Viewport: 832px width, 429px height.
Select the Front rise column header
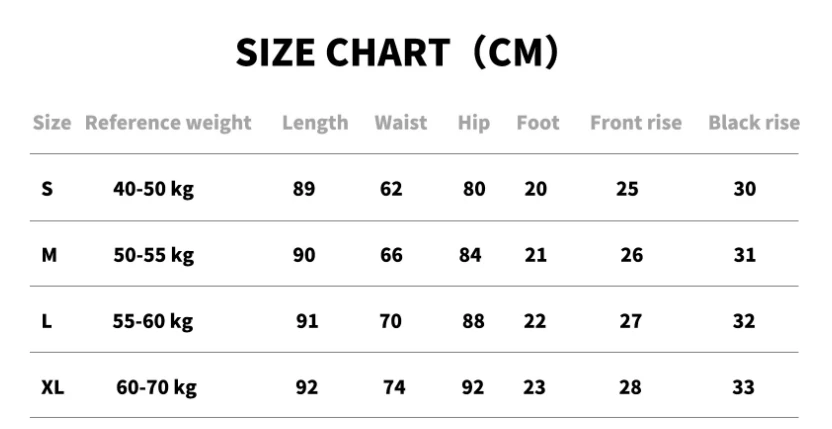(635, 123)
